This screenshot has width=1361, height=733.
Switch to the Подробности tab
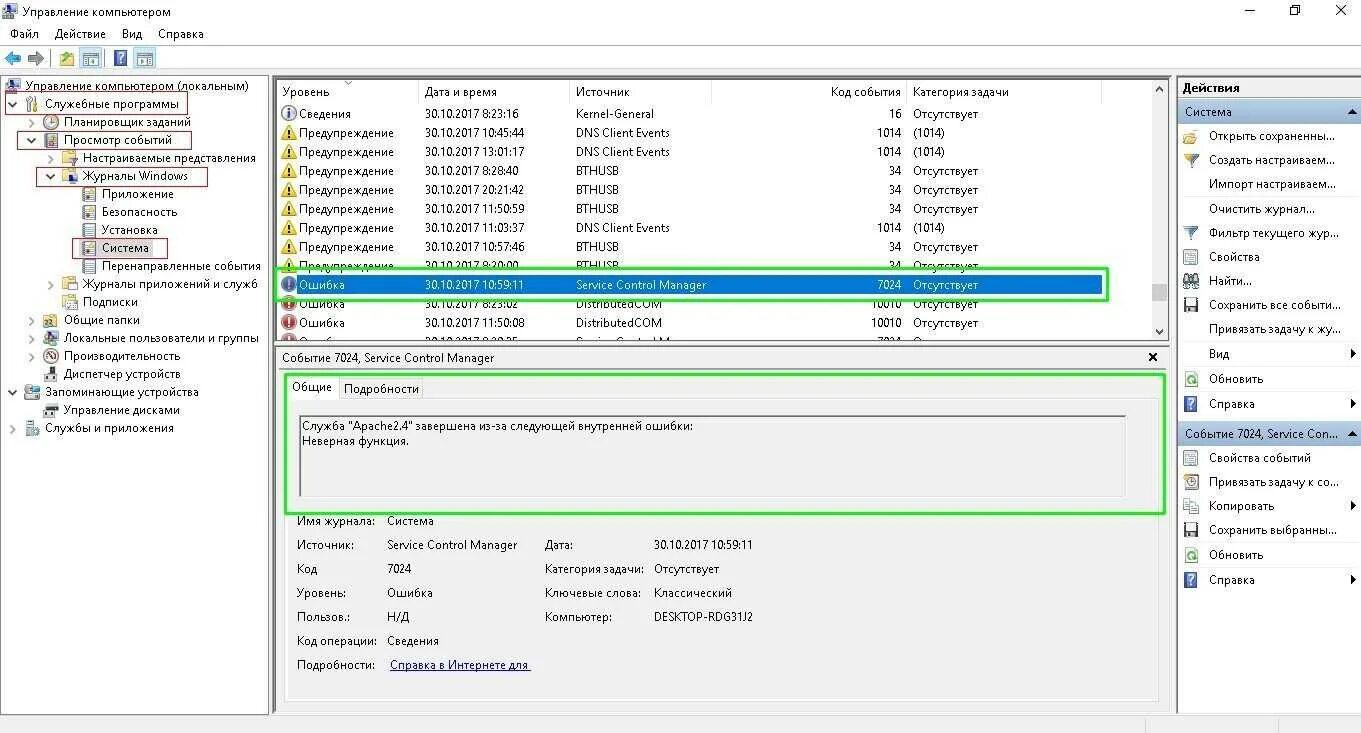381,388
